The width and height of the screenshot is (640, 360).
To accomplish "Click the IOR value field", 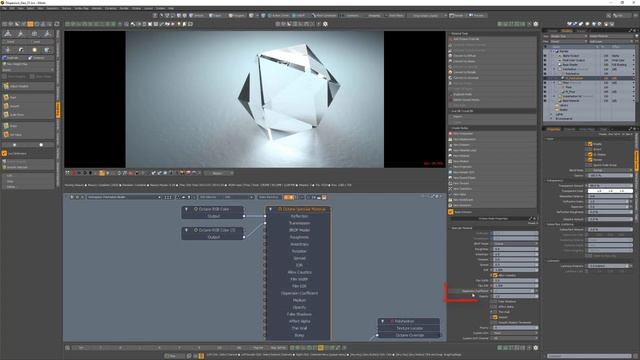I will click(516, 270).
